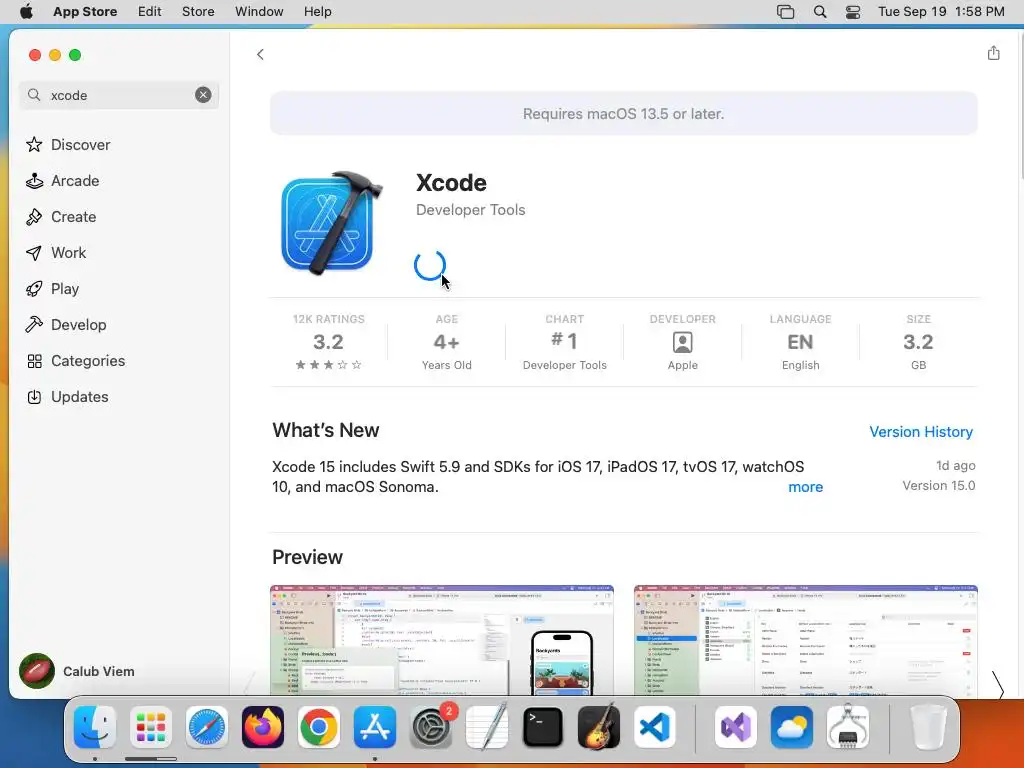This screenshot has width=1024, height=768.
Task: Click the 12K Ratings 3.2 score
Action: pos(328,342)
